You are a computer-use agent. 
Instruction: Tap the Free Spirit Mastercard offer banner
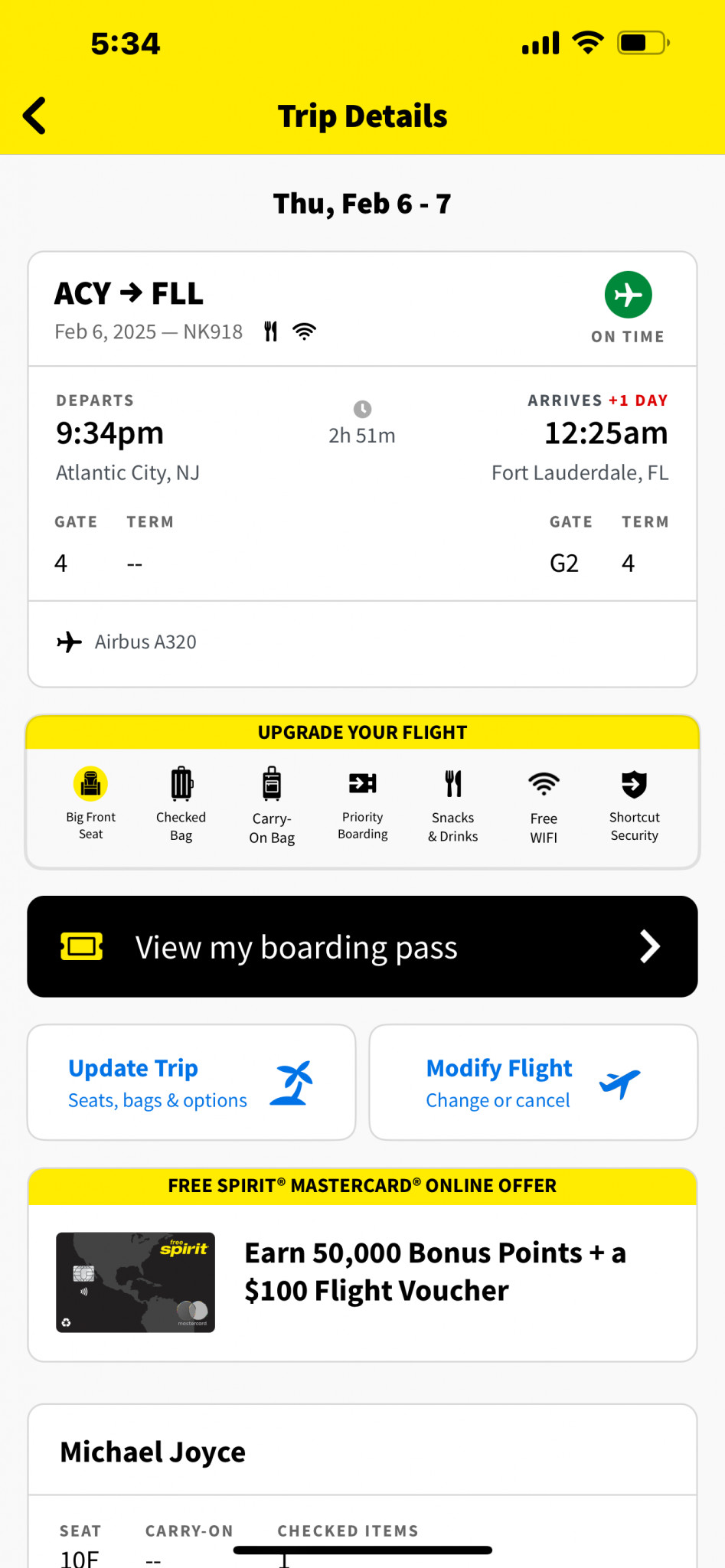pyautogui.click(x=362, y=1186)
